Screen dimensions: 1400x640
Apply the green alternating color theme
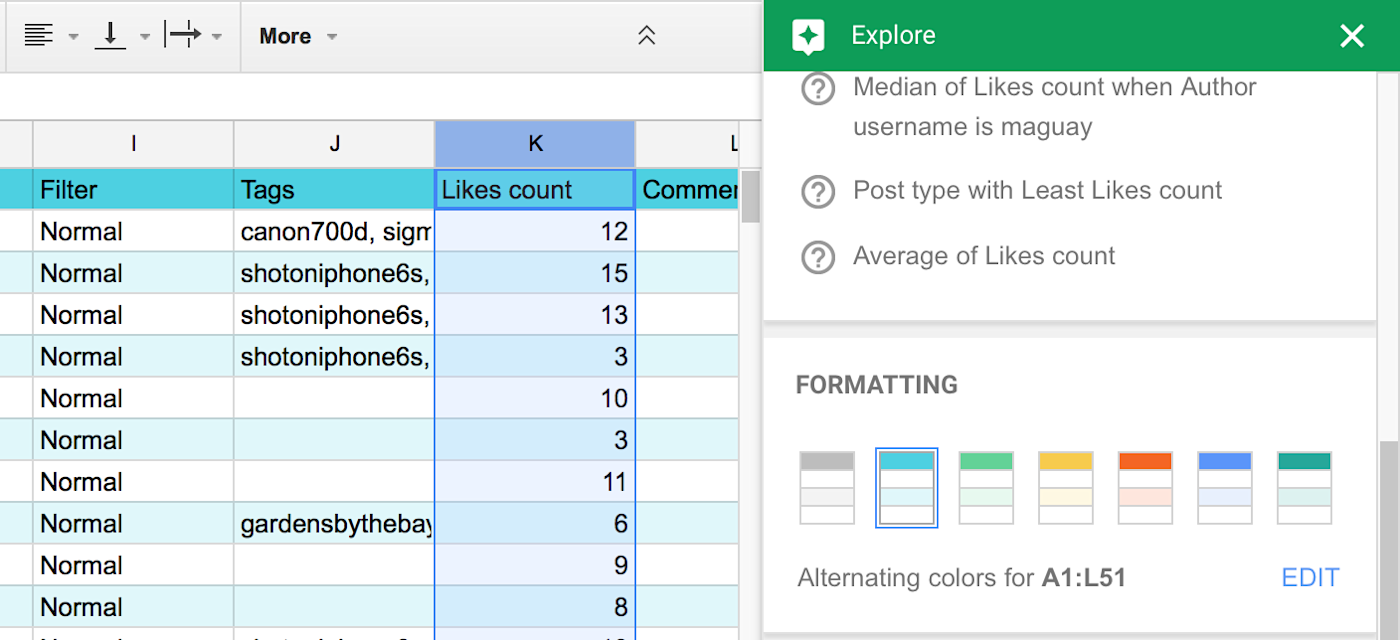(986, 487)
